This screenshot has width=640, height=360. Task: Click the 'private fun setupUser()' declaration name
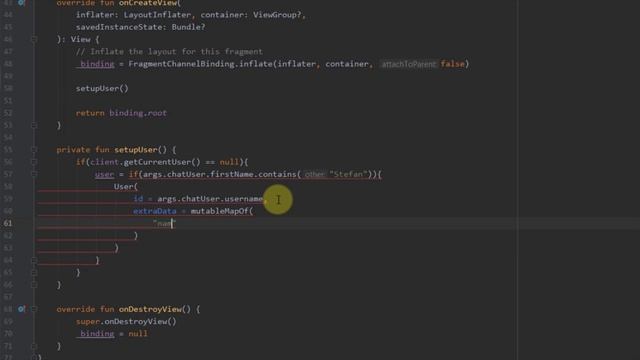click(x=136, y=150)
